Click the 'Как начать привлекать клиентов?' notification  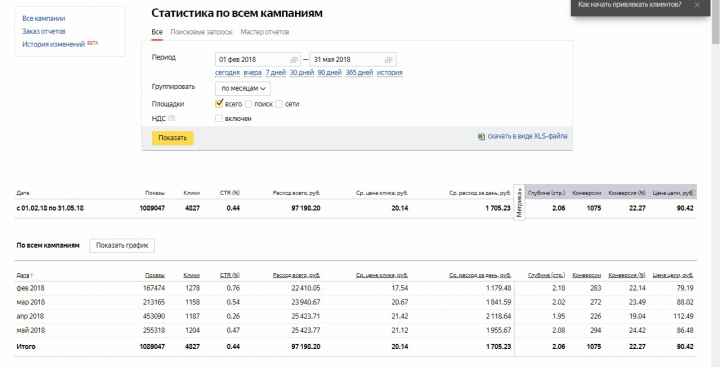(630, 5)
